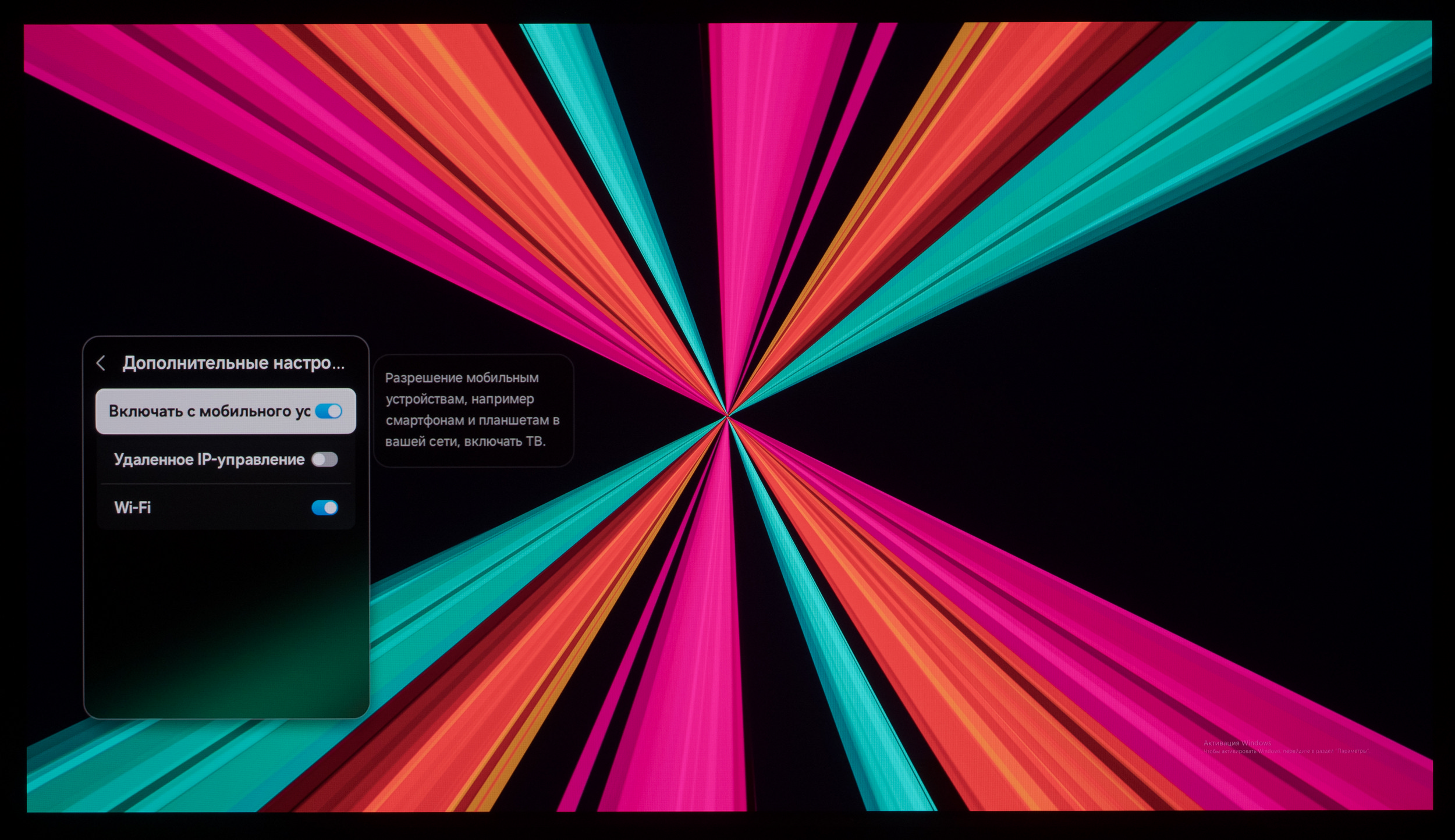Click the highlighted white row background left edge
This screenshot has width=1455, height=840.
point(101,411)
